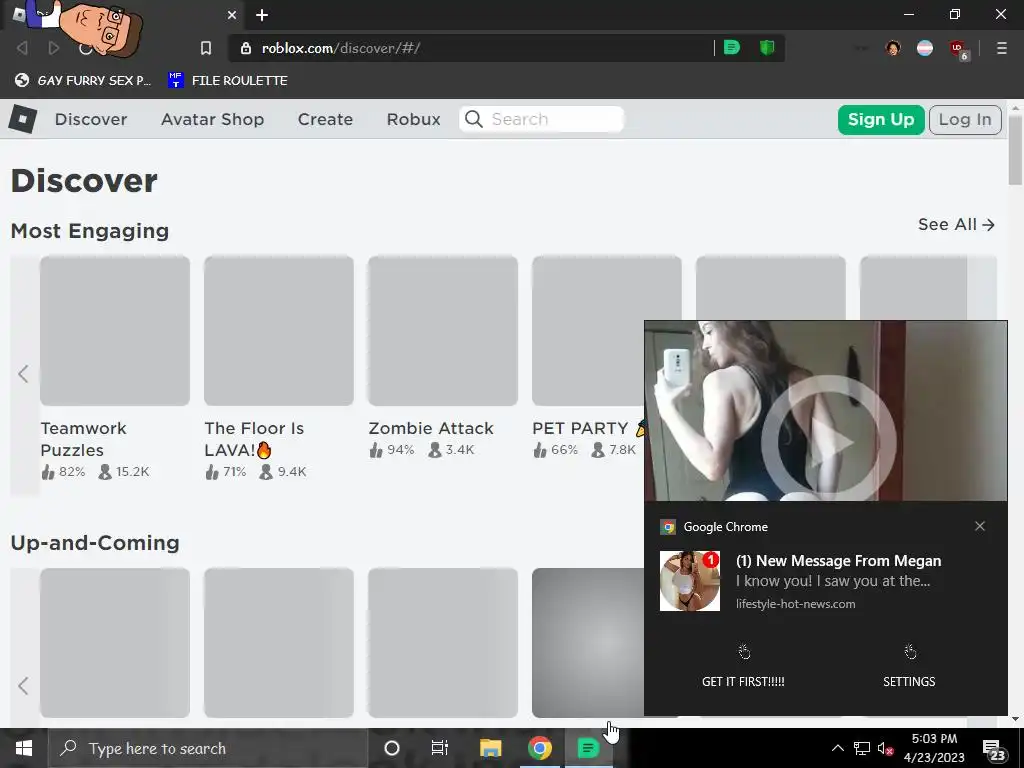Image resolution: width=1024 pixels, height=768 pixels.
Task: Close the Google Chrome notification
Action: 980,526
